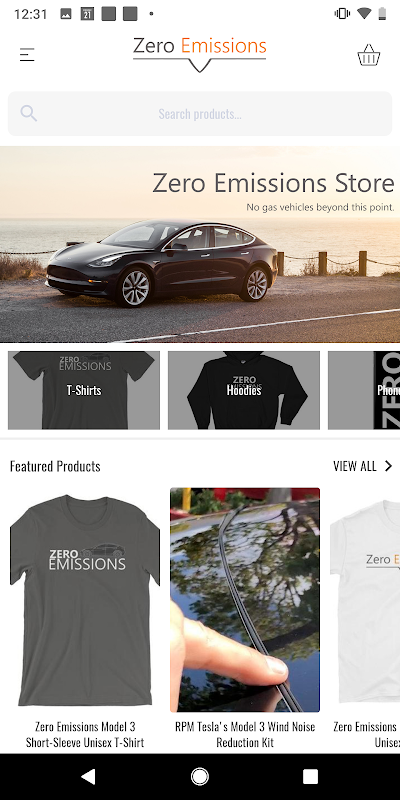Open the hamburger menu icon
The image size is (400, 800).
click(27, 55)
